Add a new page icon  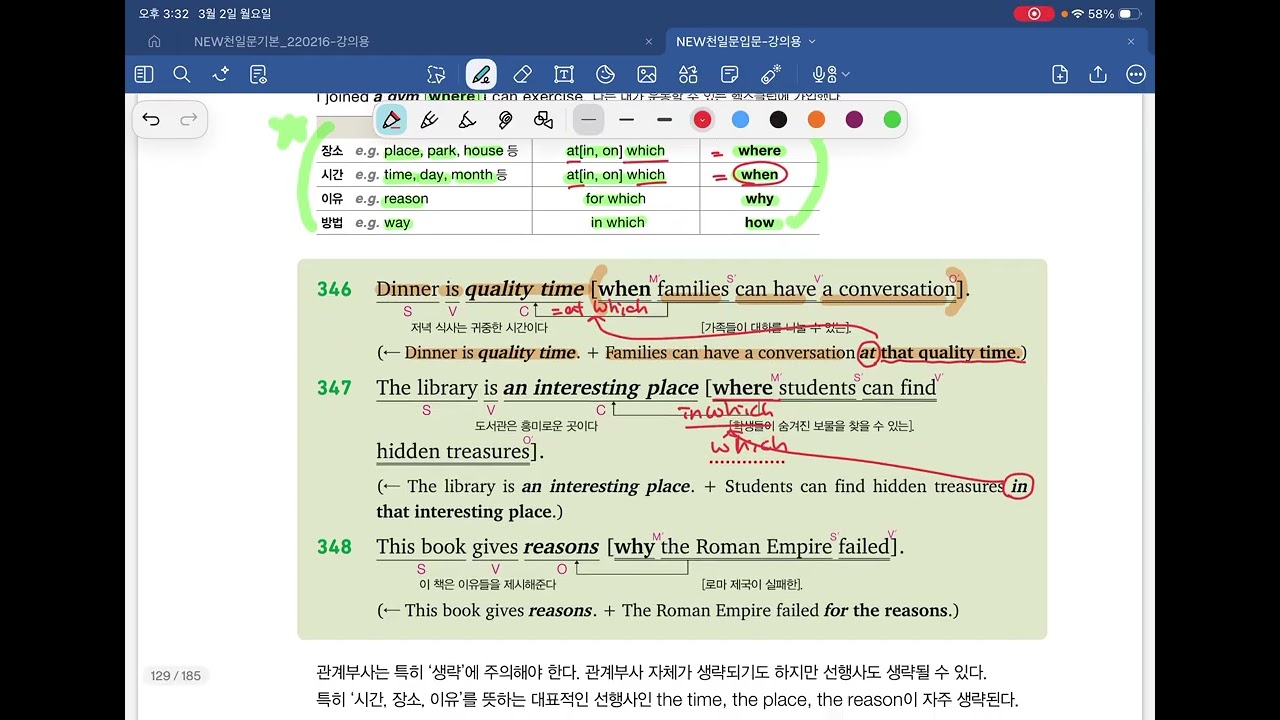pyautogui.click(x=1060, y=74)
